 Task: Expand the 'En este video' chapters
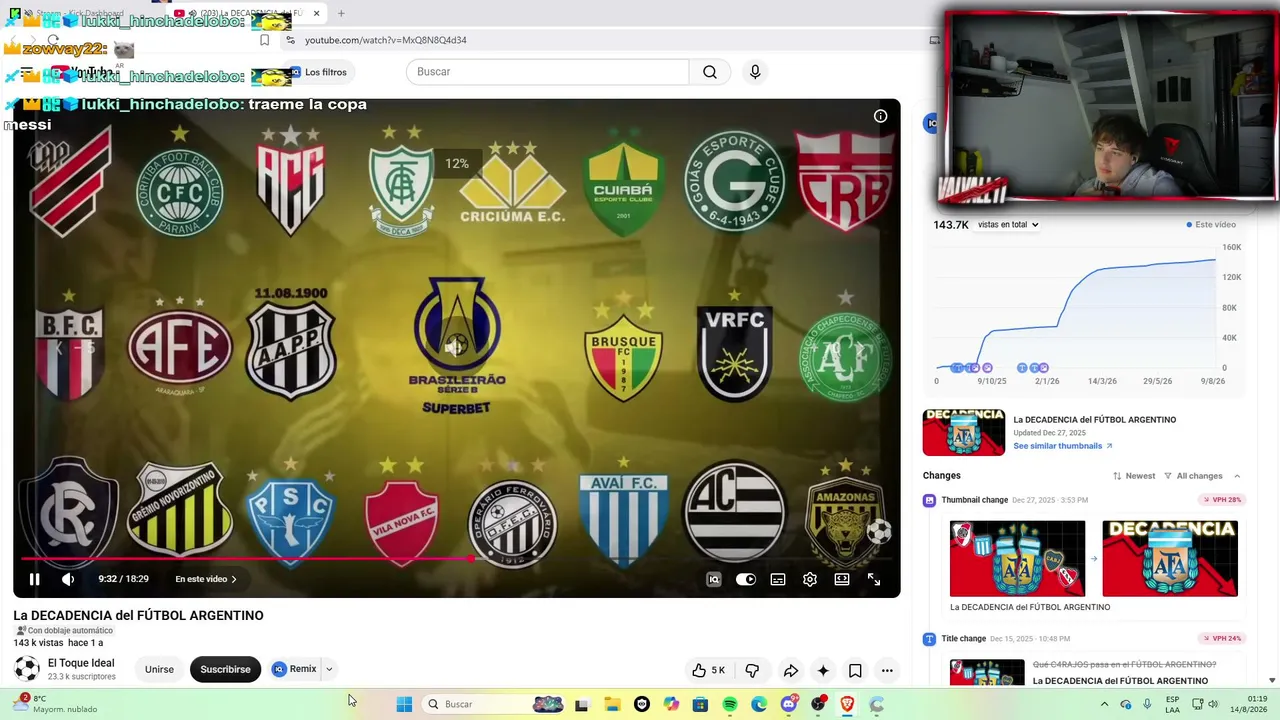(x=206, y=579)
